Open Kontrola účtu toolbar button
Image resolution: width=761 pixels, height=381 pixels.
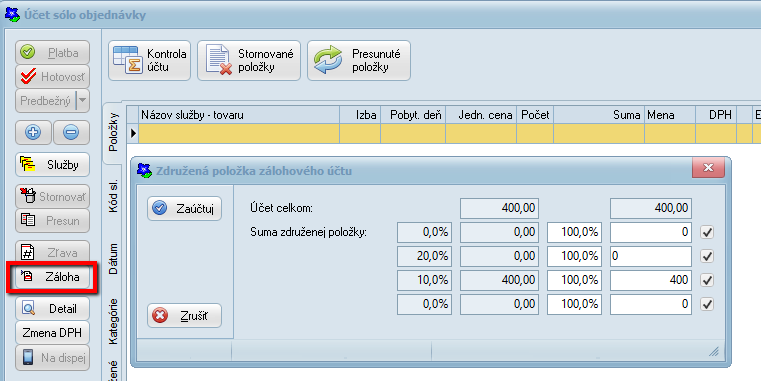pos(149,61)
